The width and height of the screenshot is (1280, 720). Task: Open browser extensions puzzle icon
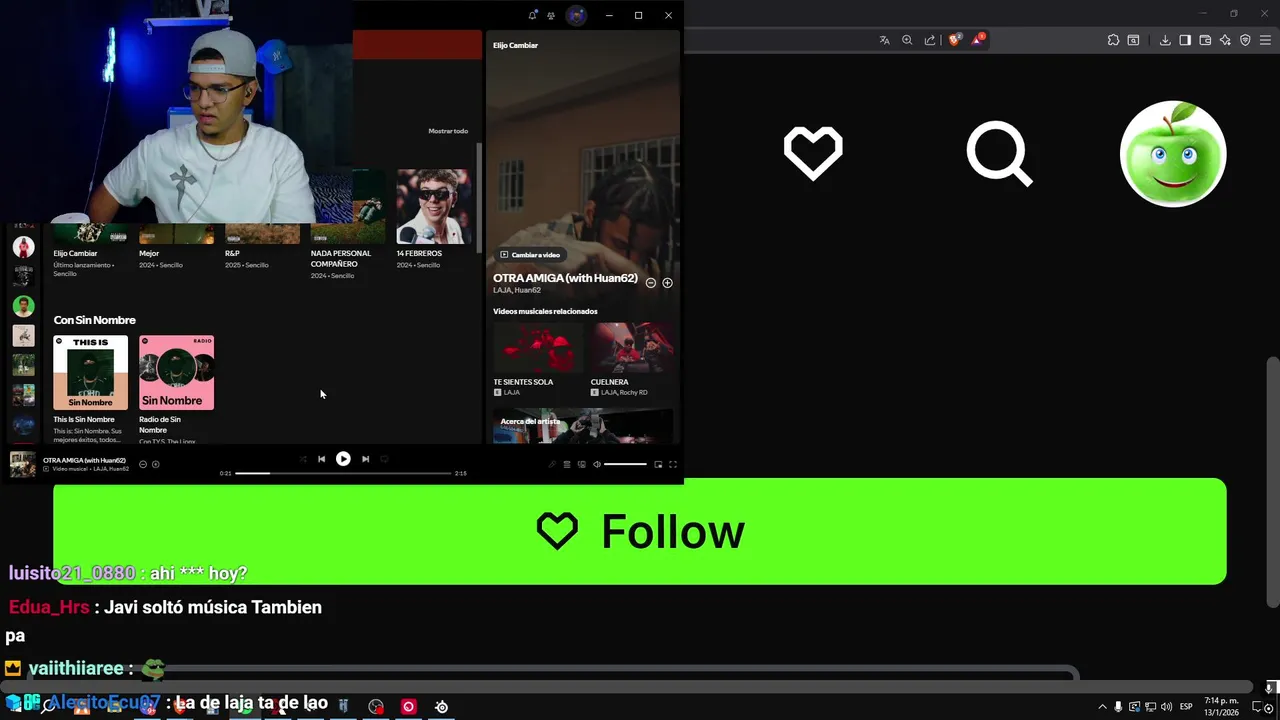[x=1113, y=40]
